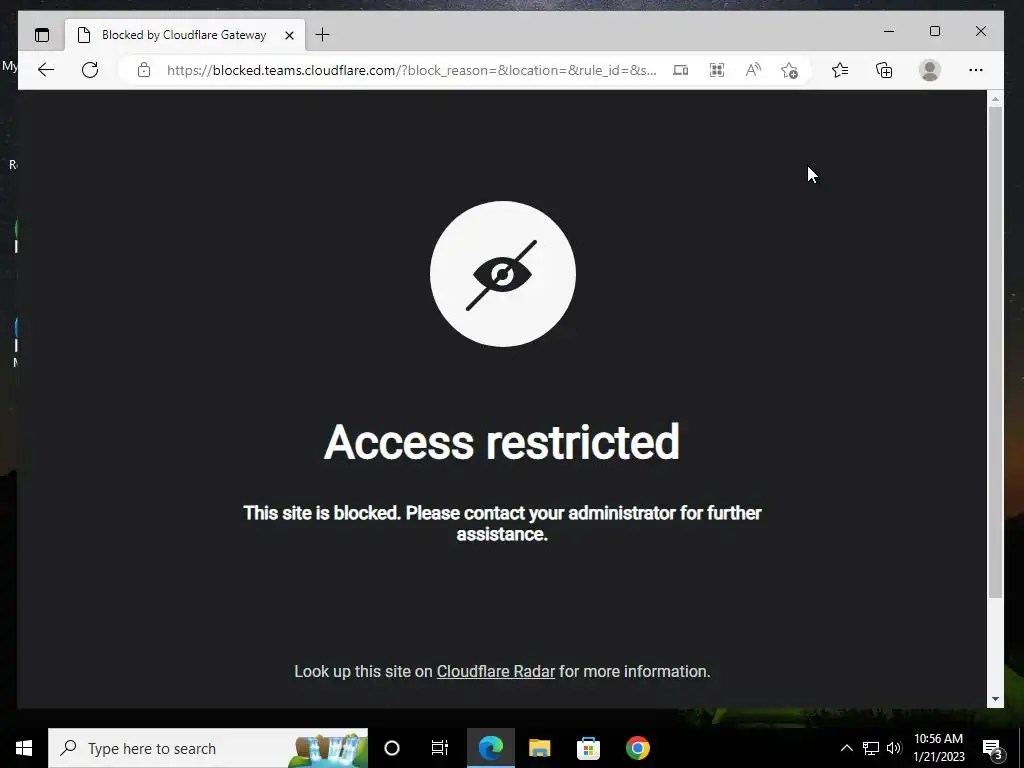Close the Blocked by Cloudflare Gateway tab
Screen dimensions: 1024x768
[289, 35]
